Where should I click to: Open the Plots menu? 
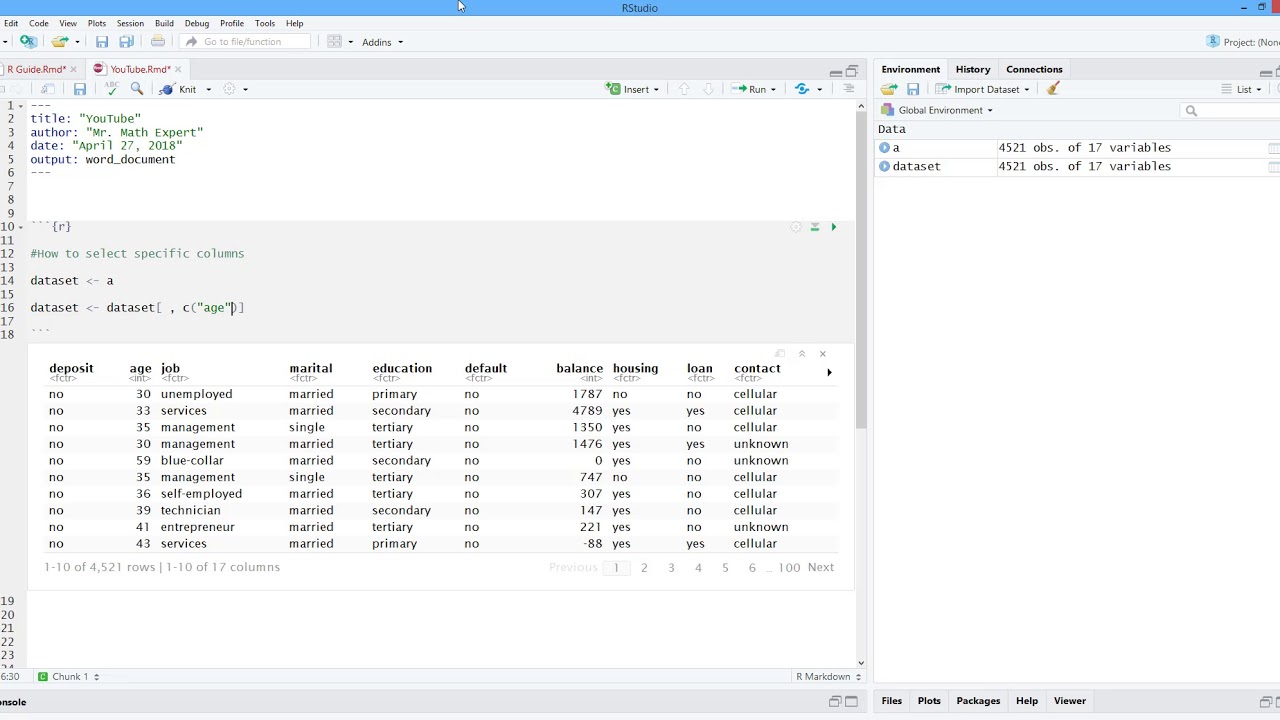(97, 23)
